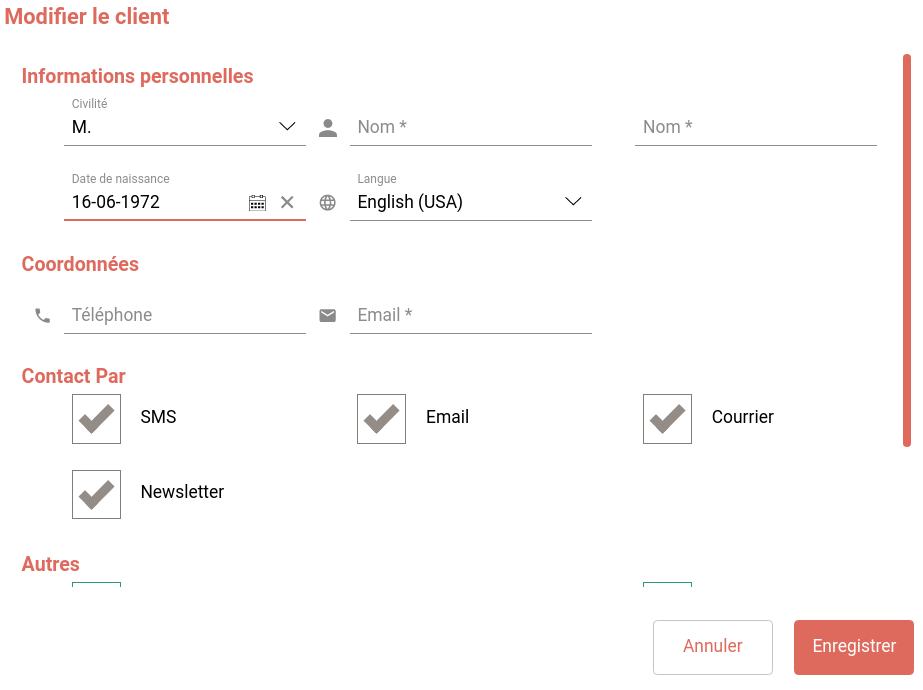This screenshot has height=690, width=923.
Task: Click the phone icon beside Téléphone
Action: point(42,316)
